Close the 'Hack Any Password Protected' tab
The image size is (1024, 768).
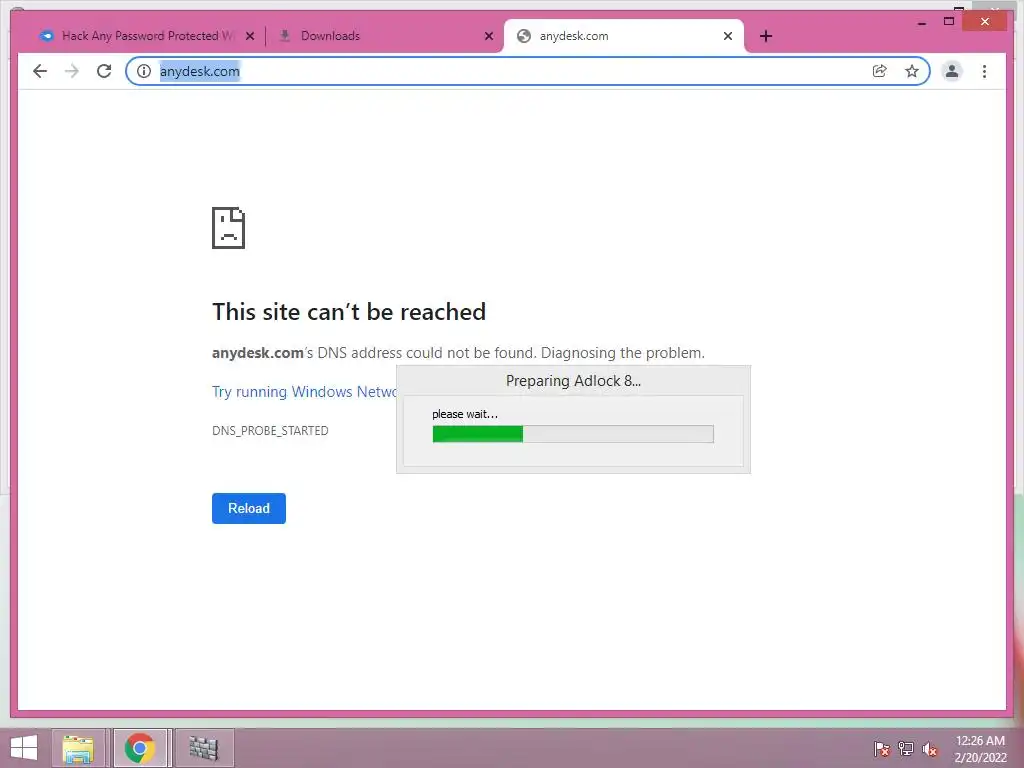point(249,36)
